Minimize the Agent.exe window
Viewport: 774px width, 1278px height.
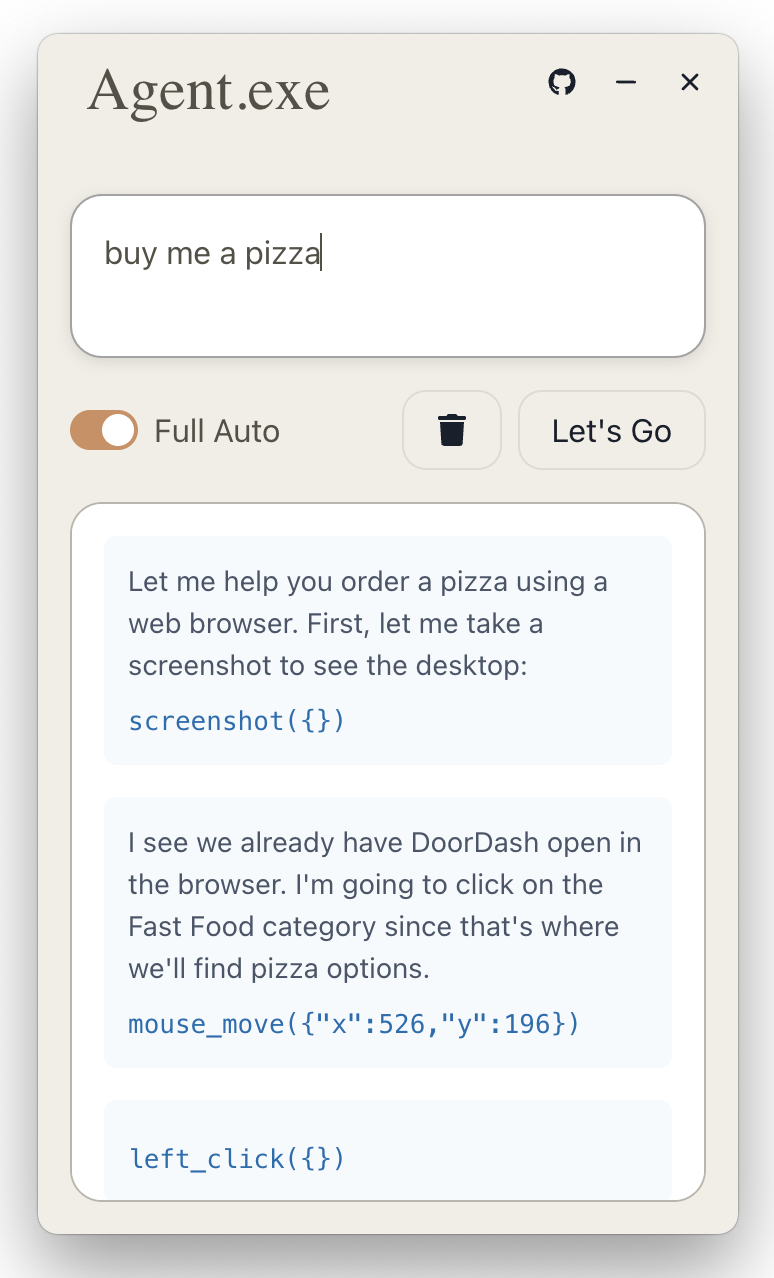(626, 82)
